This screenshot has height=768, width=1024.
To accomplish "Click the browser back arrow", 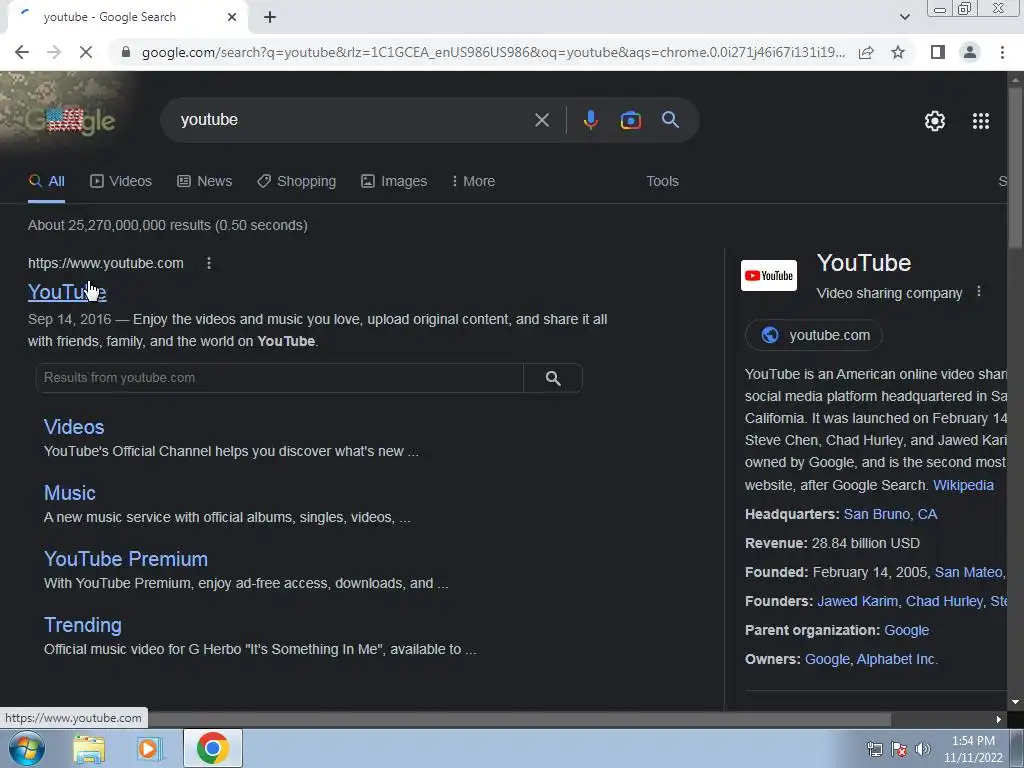I will pyautogui.click(x=22, y=52).
